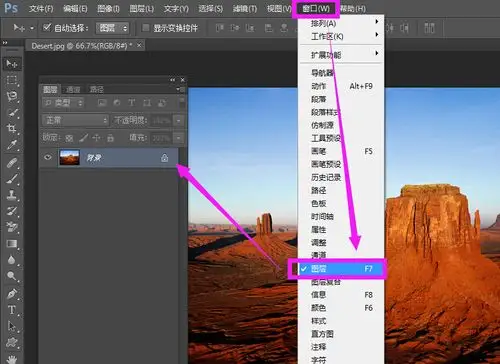Select the Blur tool
This screenshot has height=364, width=500.
tap(12, 260)
